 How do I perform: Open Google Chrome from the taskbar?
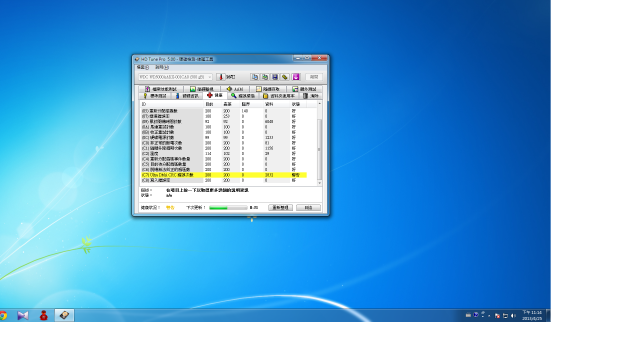[x=3, y=315]
